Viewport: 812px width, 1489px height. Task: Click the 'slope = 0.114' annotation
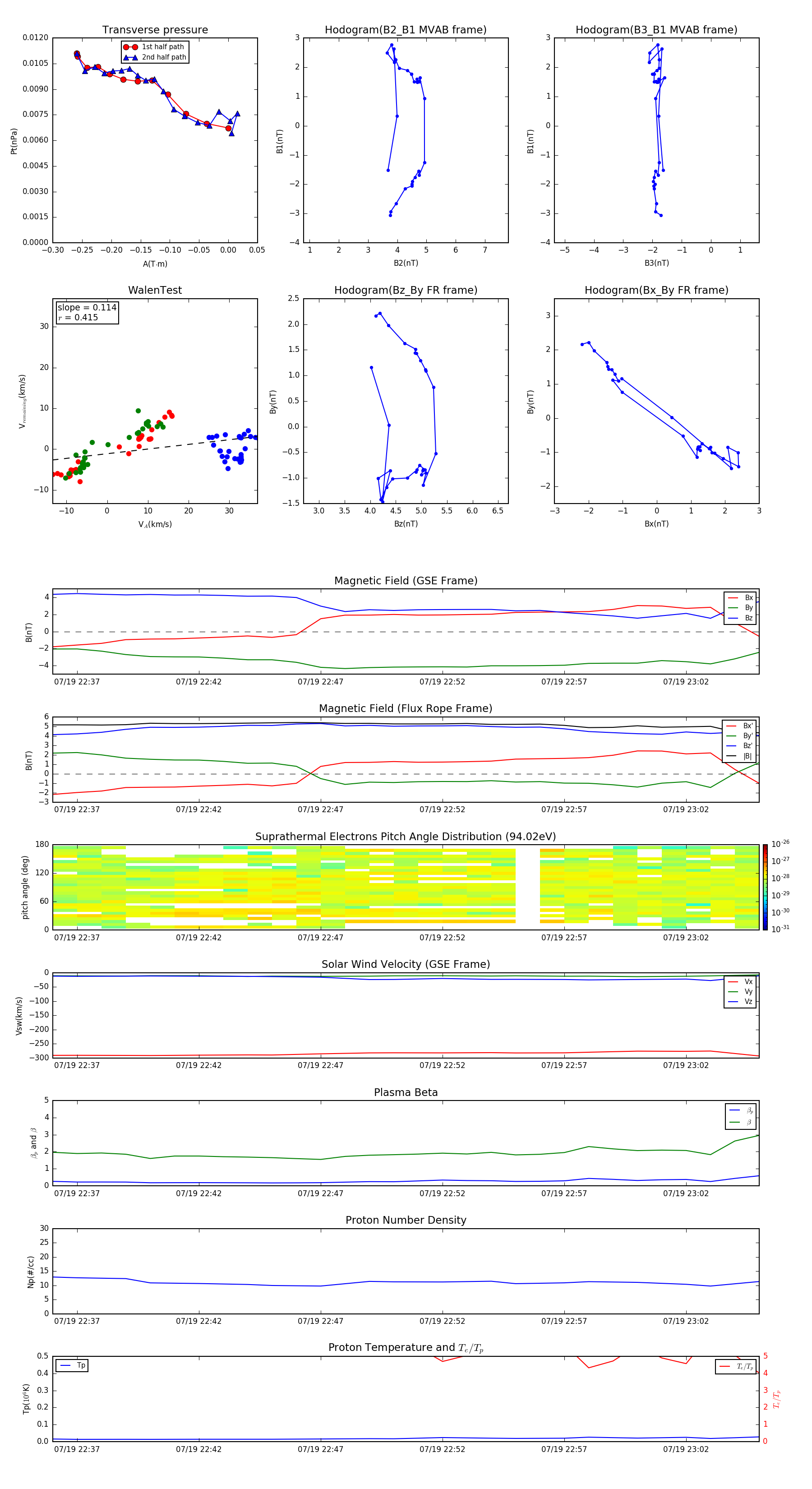pyautogui.click(x=87, y=308)
